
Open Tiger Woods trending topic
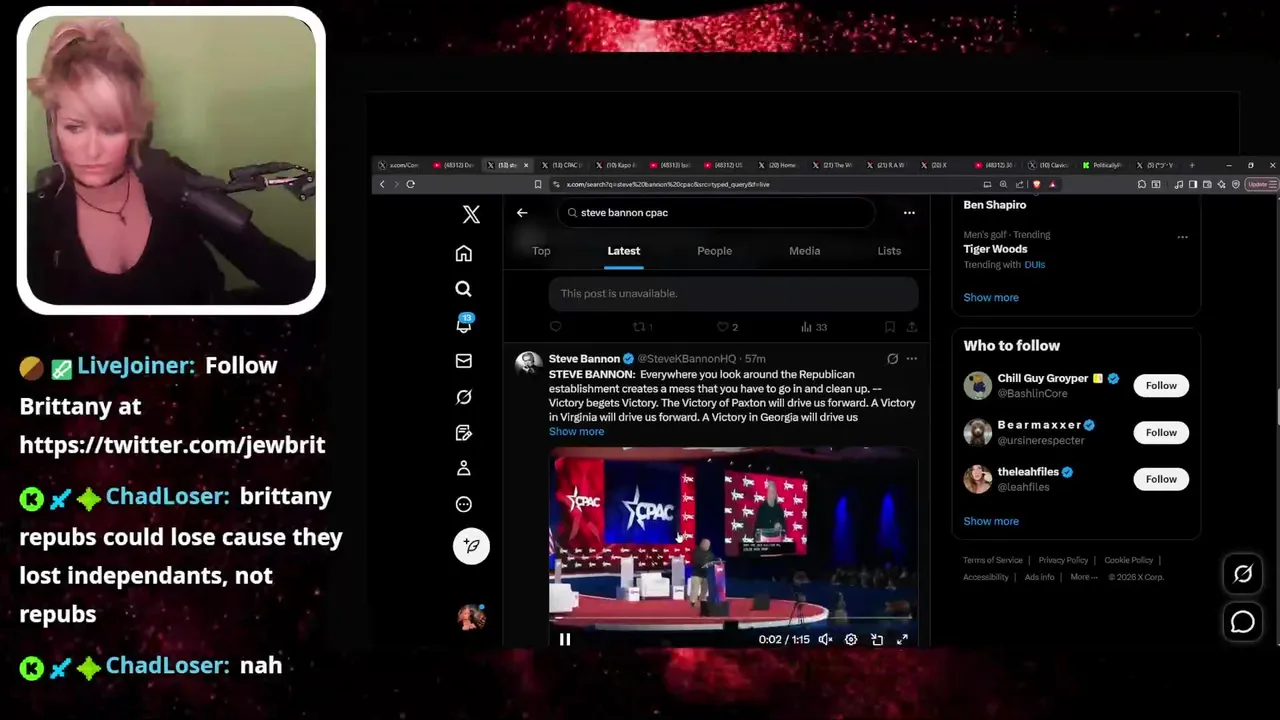coord(995,249)
